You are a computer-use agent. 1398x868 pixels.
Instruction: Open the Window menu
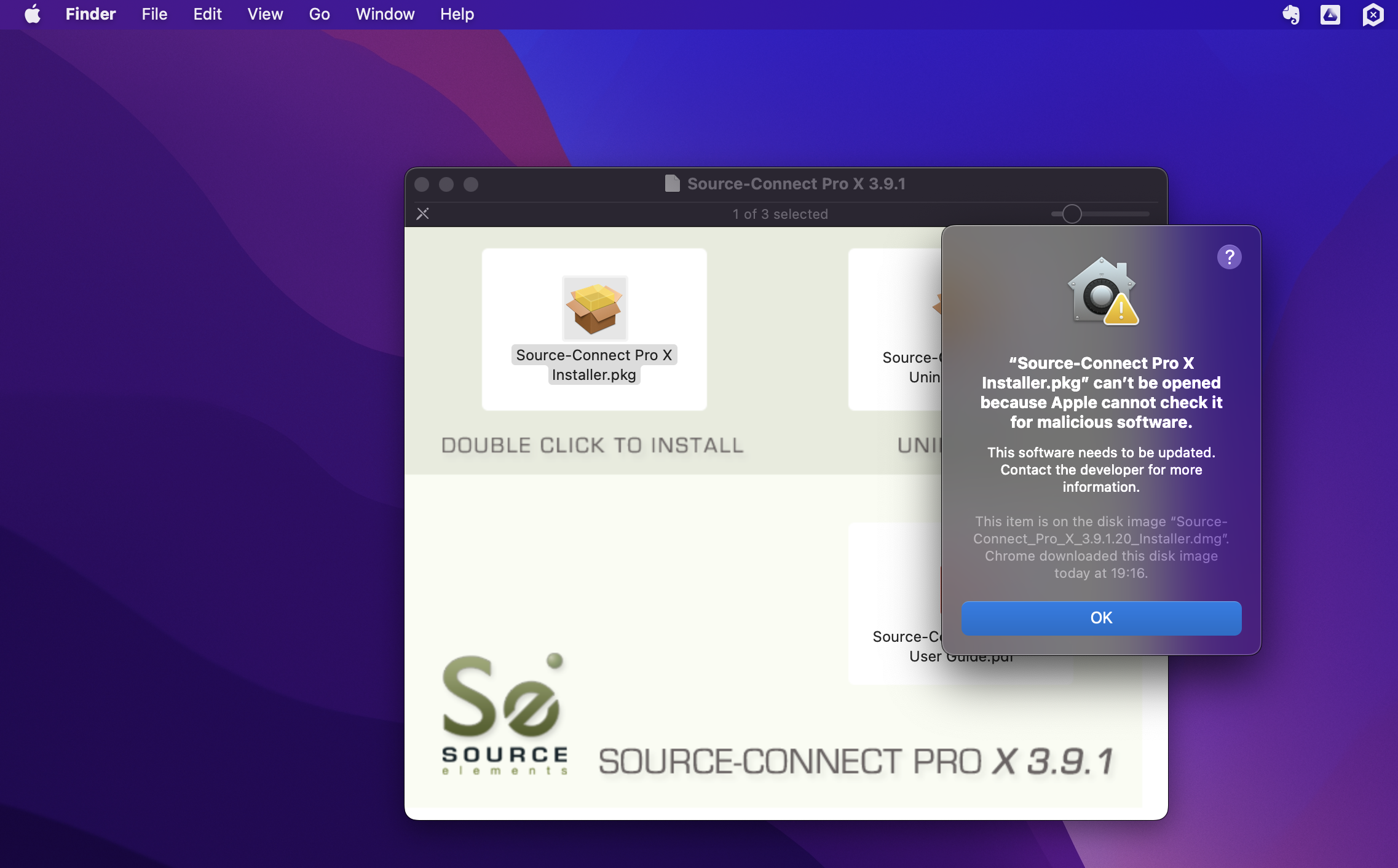pyautogui.click(x=385, y=14)
